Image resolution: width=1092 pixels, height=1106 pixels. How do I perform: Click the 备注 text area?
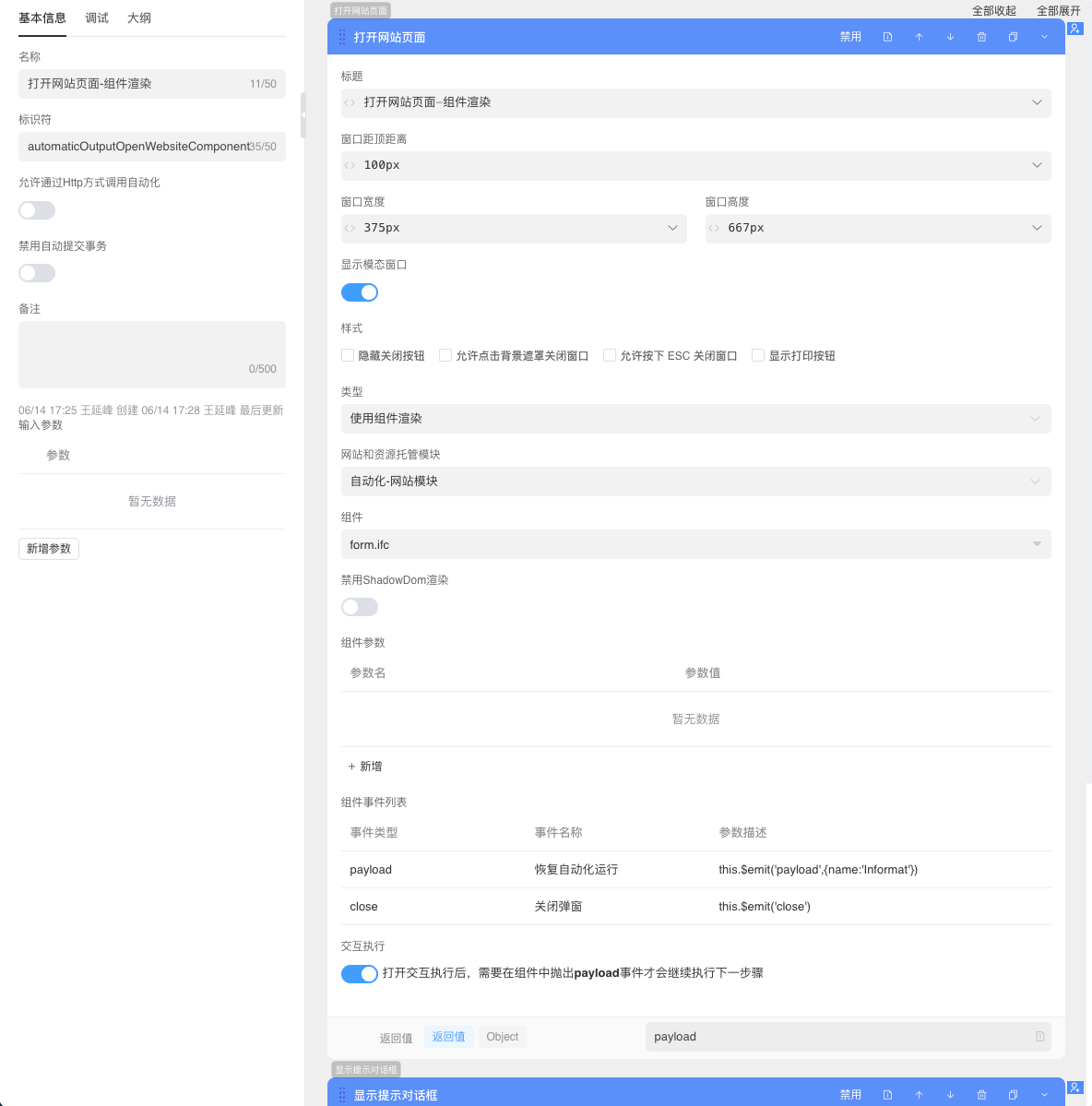(152, 354)
